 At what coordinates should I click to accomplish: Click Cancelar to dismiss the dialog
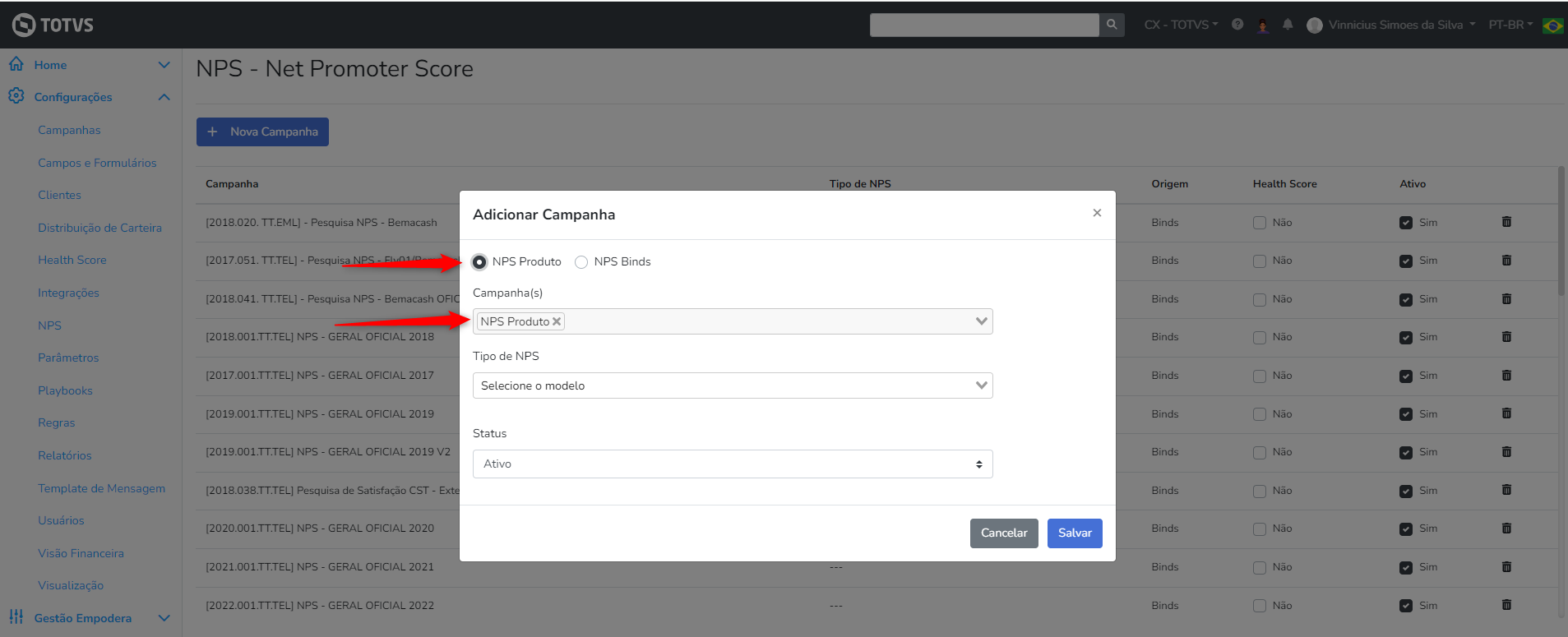click(x=1004, y=533)
